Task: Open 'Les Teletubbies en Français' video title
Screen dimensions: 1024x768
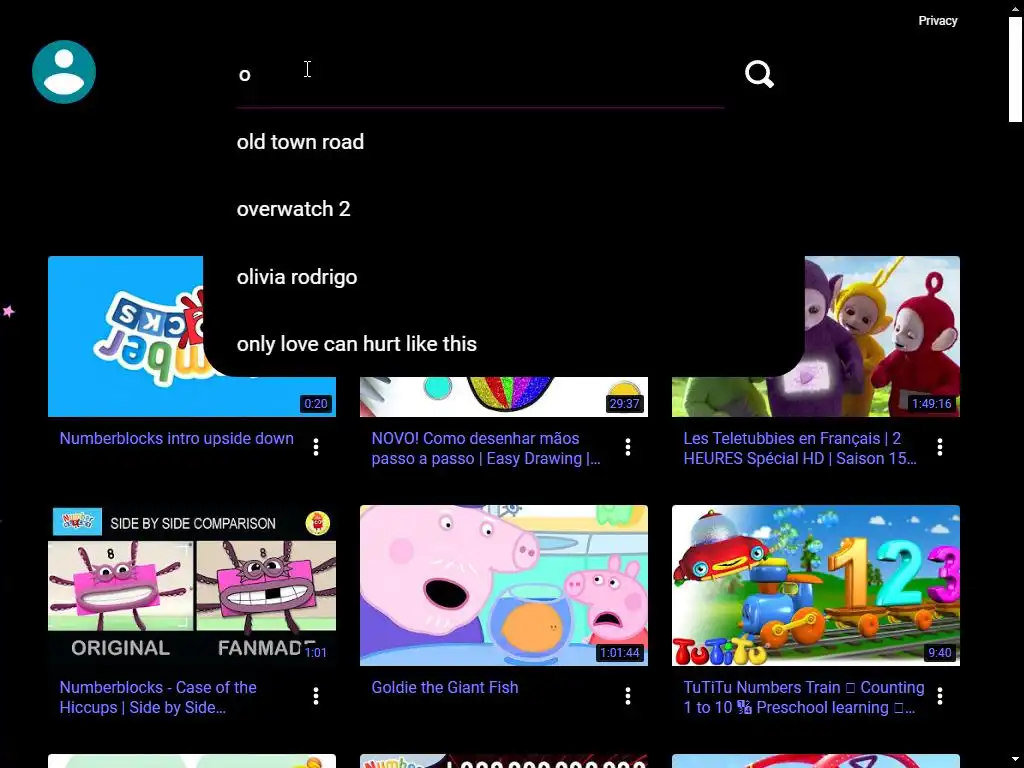Action: click(x=800, y=448)
